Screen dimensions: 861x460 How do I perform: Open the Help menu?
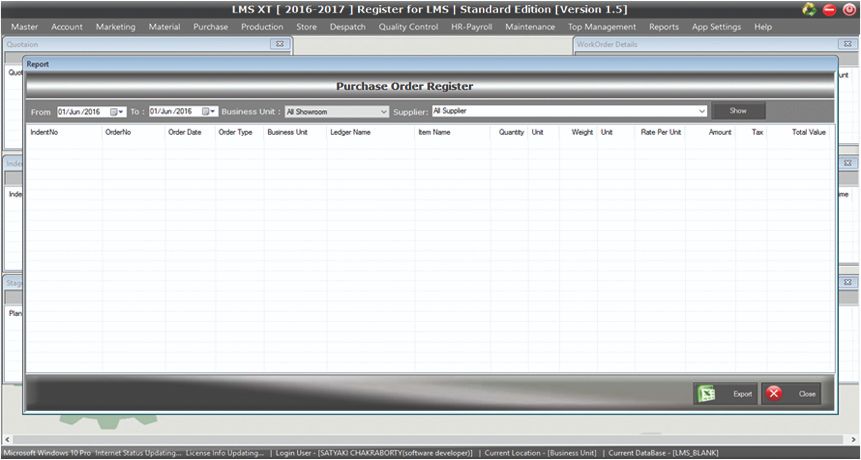pos(763,27)
